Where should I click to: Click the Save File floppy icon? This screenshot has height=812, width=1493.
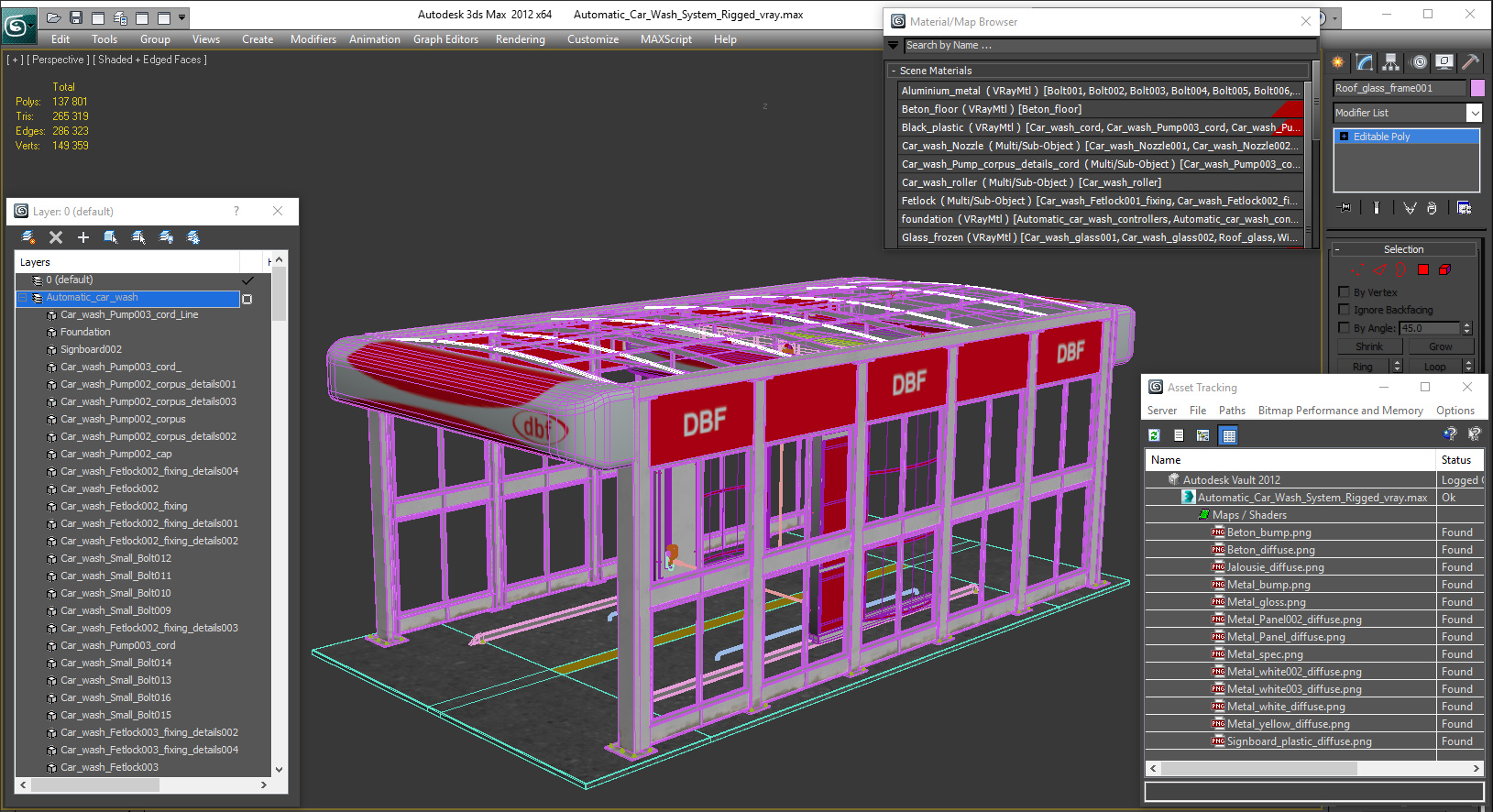(x=76, y=17)
